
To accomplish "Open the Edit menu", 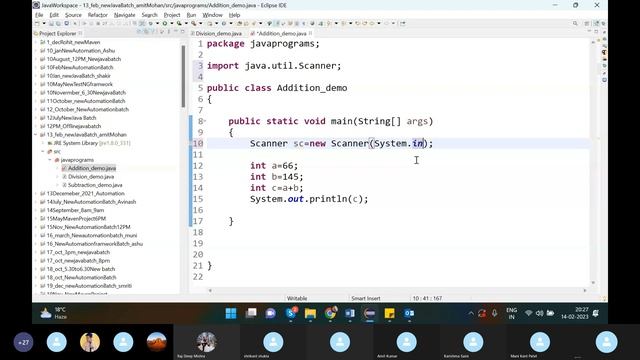I will tap(54, 15).
